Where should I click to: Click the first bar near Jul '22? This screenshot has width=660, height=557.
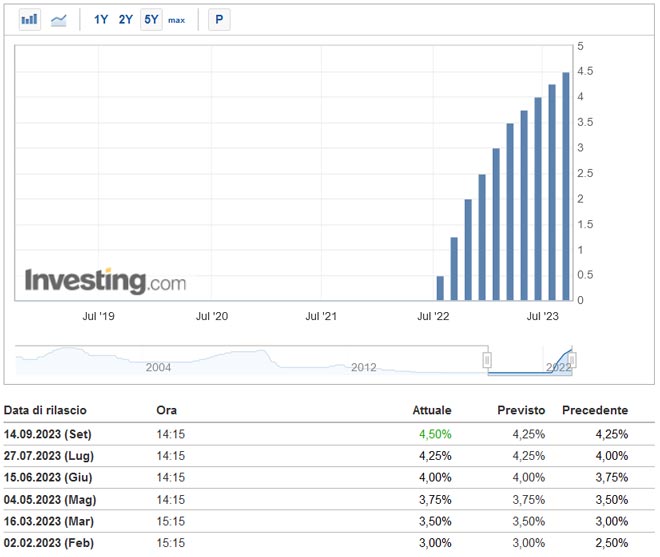coord(440,288)
